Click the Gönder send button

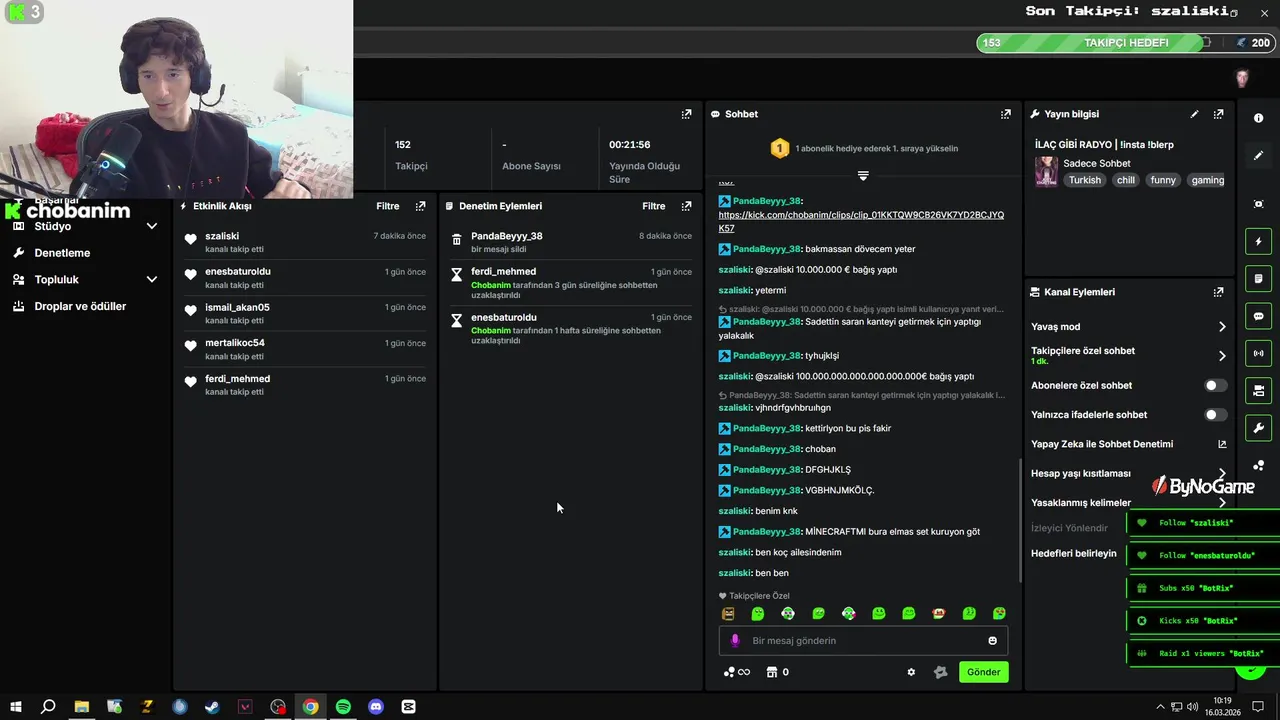pyautogui.click(x=983, y=672)
